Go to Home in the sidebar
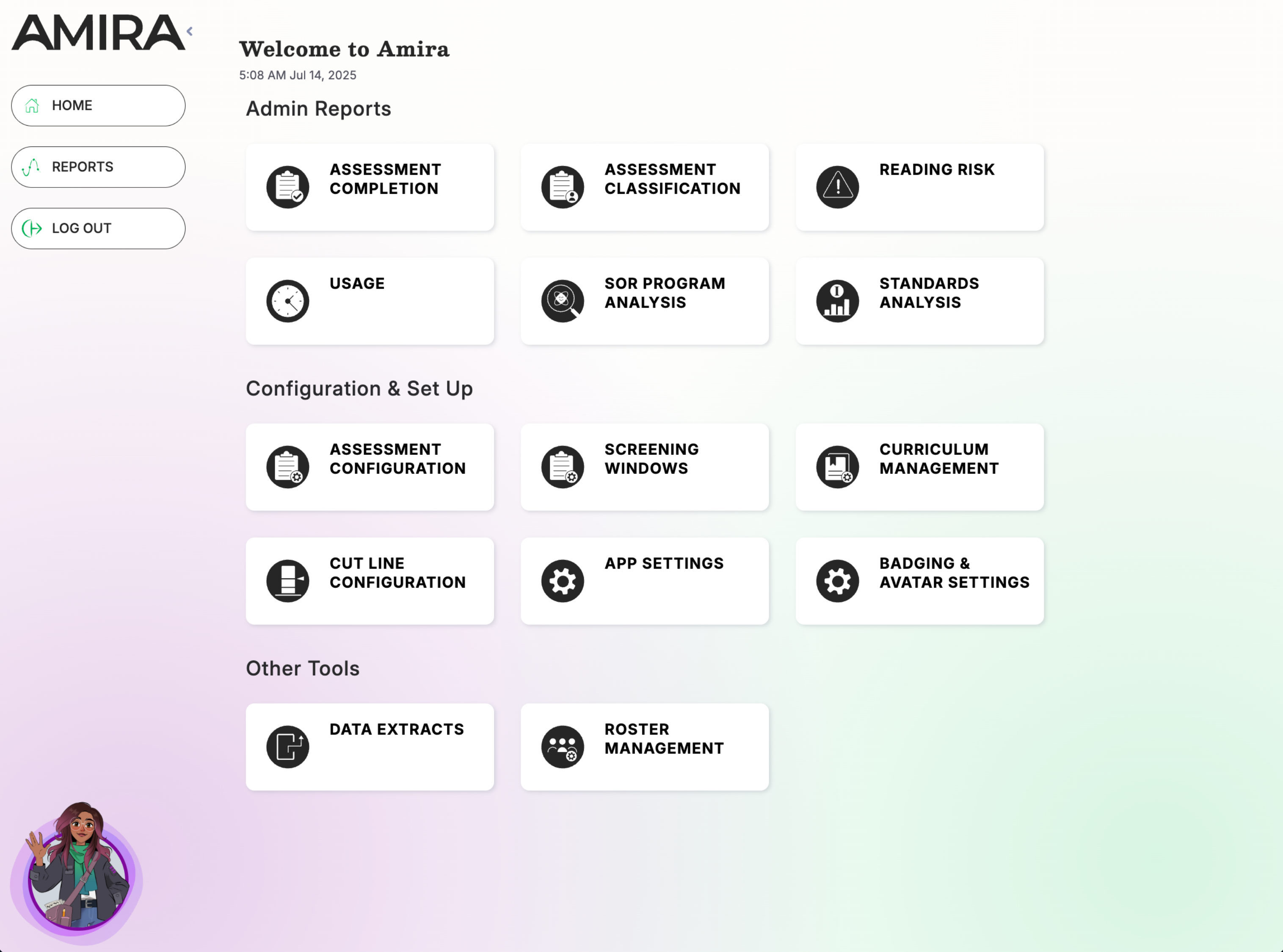This screenshot has width=1283, height=952. coord(98,105)
